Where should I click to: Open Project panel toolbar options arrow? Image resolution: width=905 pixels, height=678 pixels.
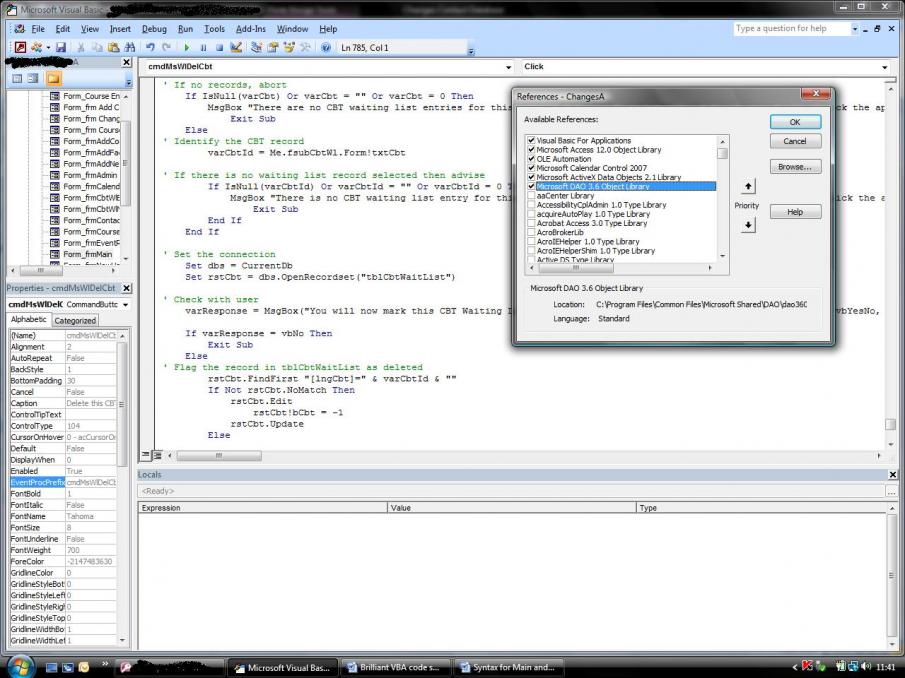coord(128,82)
